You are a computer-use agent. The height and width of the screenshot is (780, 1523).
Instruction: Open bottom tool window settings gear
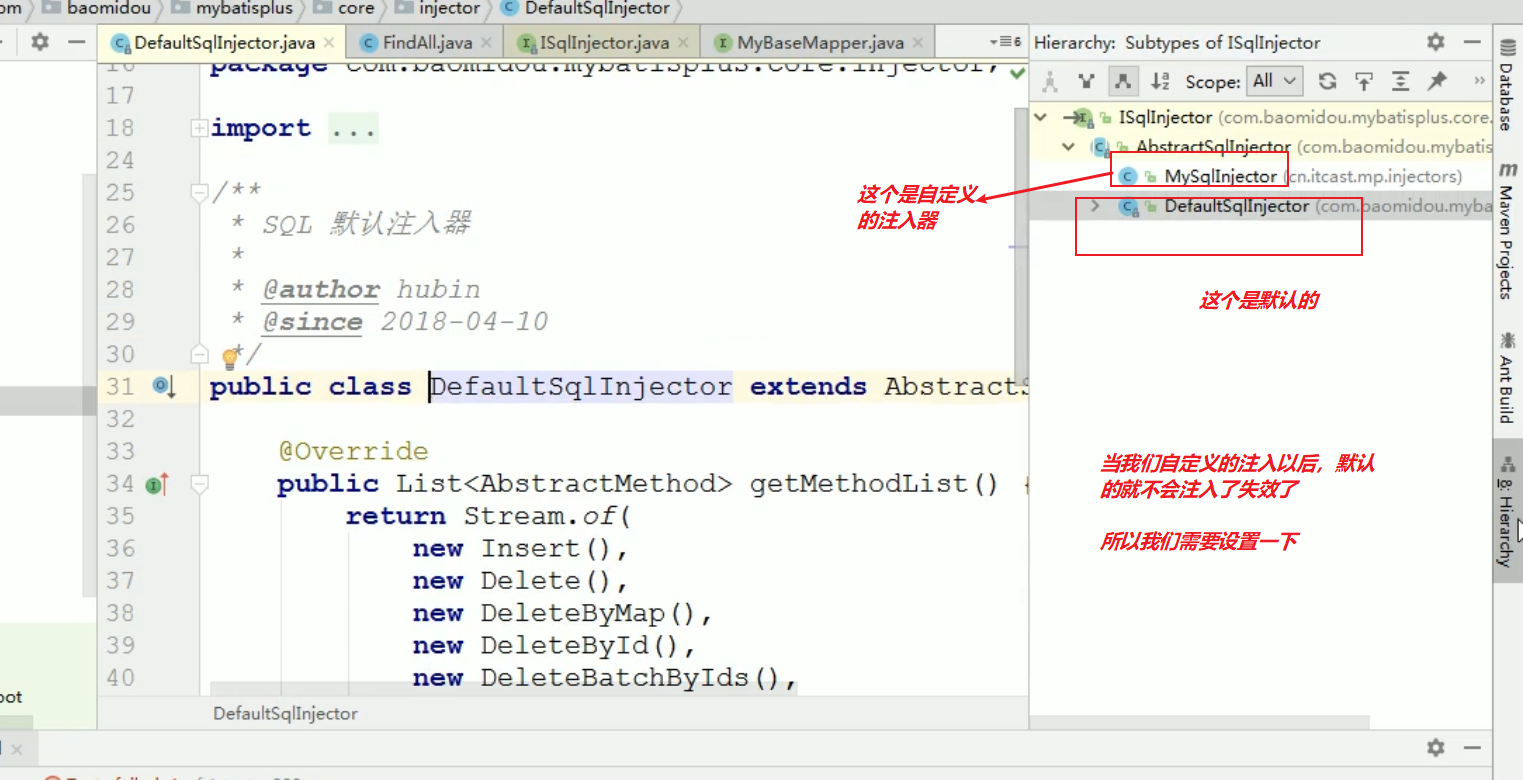1435,747
